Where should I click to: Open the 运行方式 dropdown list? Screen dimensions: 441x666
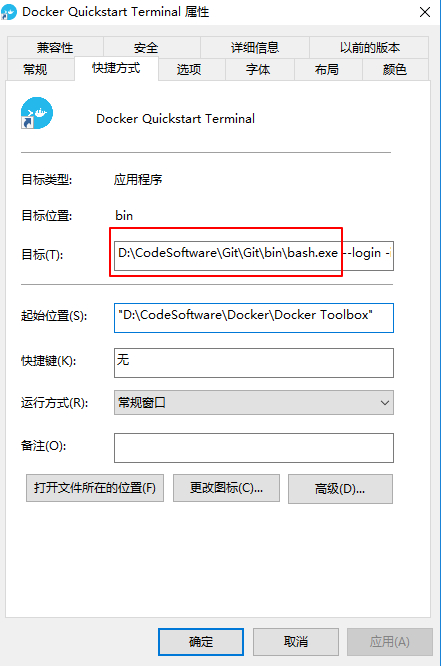(254, 402)
